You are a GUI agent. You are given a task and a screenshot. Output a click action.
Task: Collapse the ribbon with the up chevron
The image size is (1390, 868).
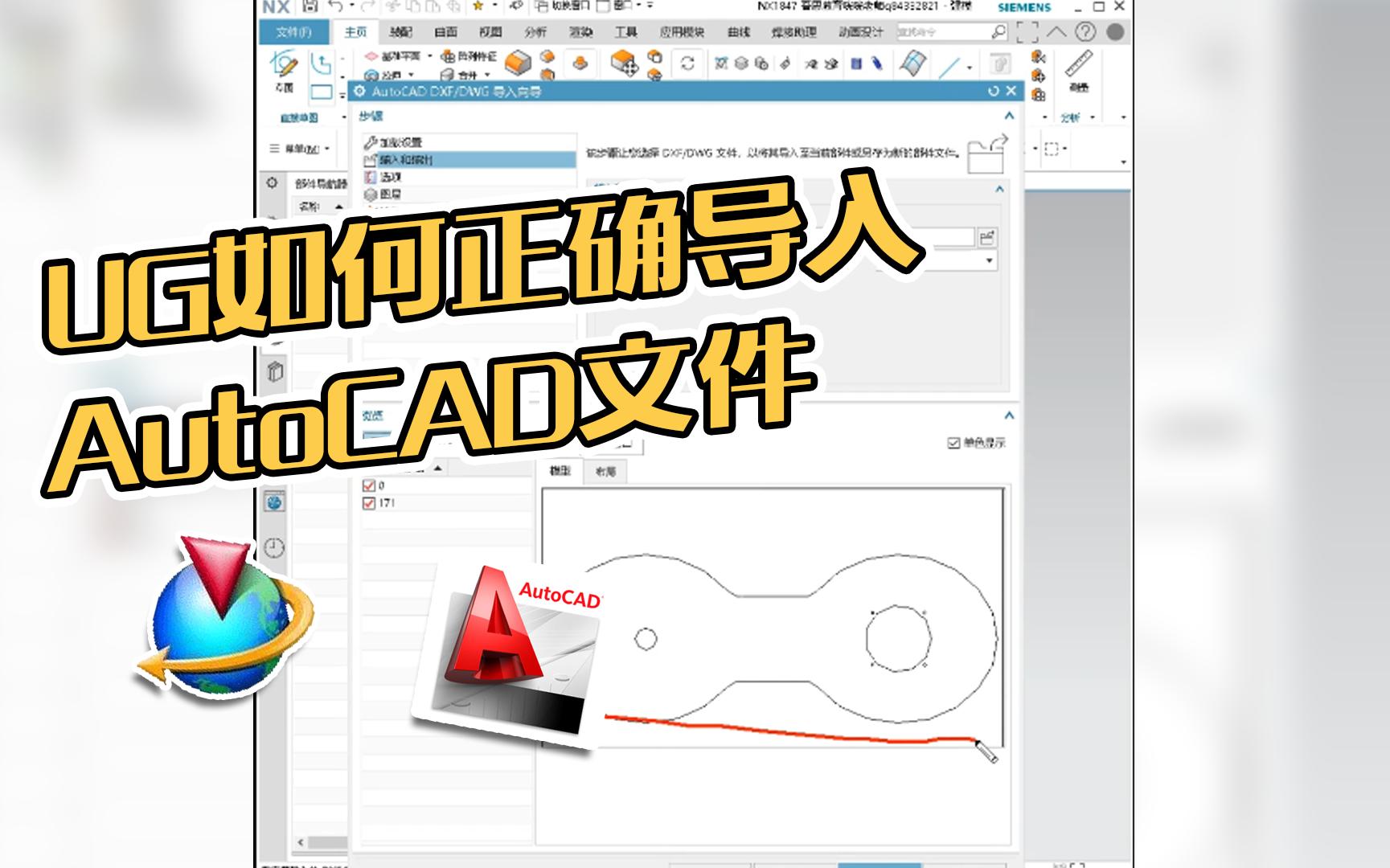1056,32
